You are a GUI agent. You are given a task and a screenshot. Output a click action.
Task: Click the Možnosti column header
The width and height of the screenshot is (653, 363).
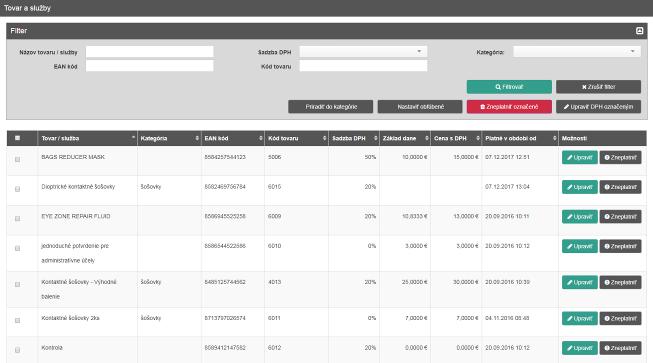[574, 138]
